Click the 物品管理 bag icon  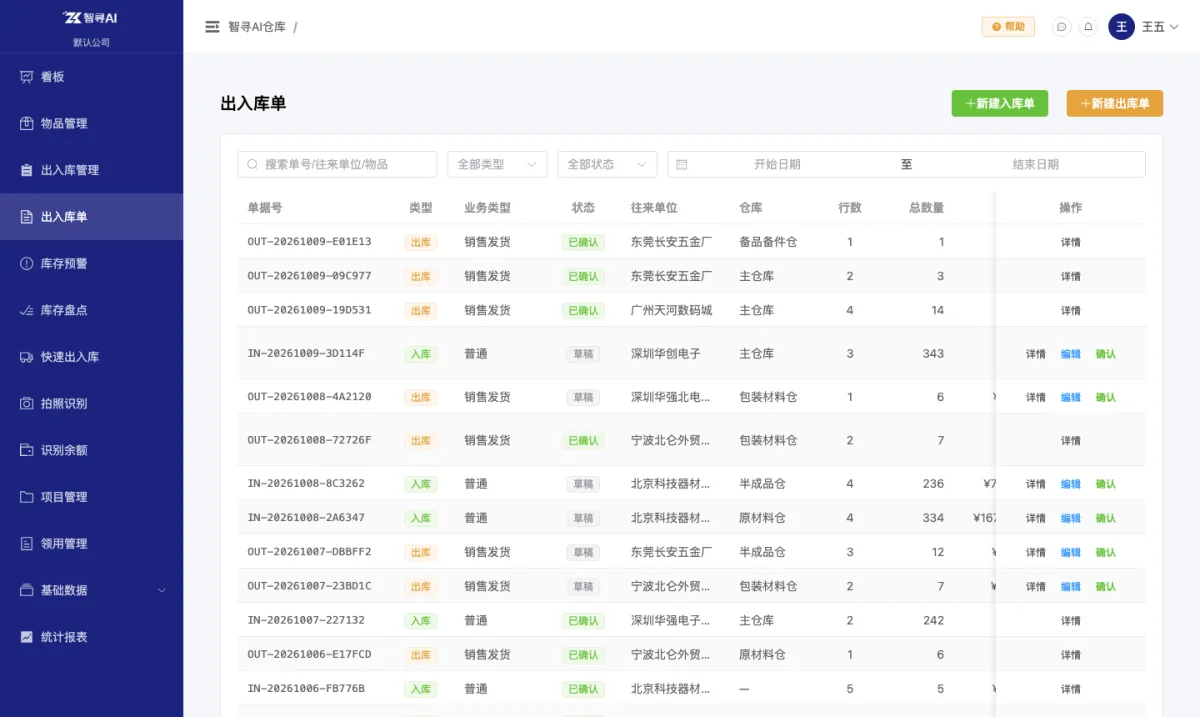click(27, 124)
